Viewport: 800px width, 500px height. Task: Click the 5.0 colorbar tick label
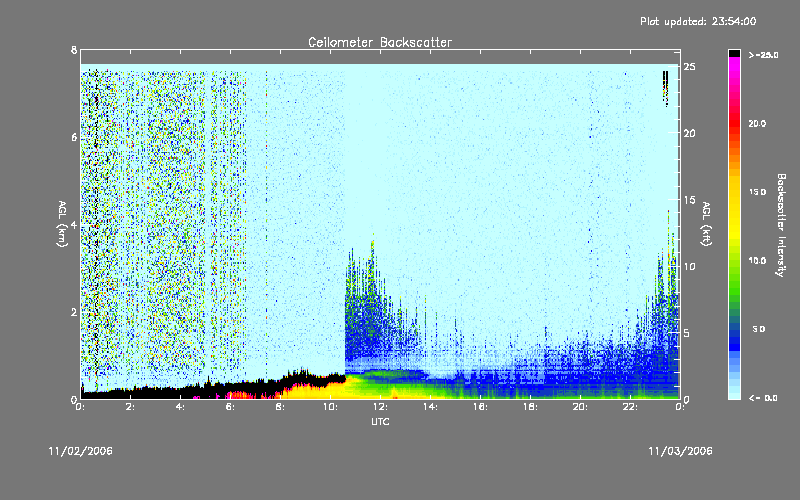click(x=759, y=329)
